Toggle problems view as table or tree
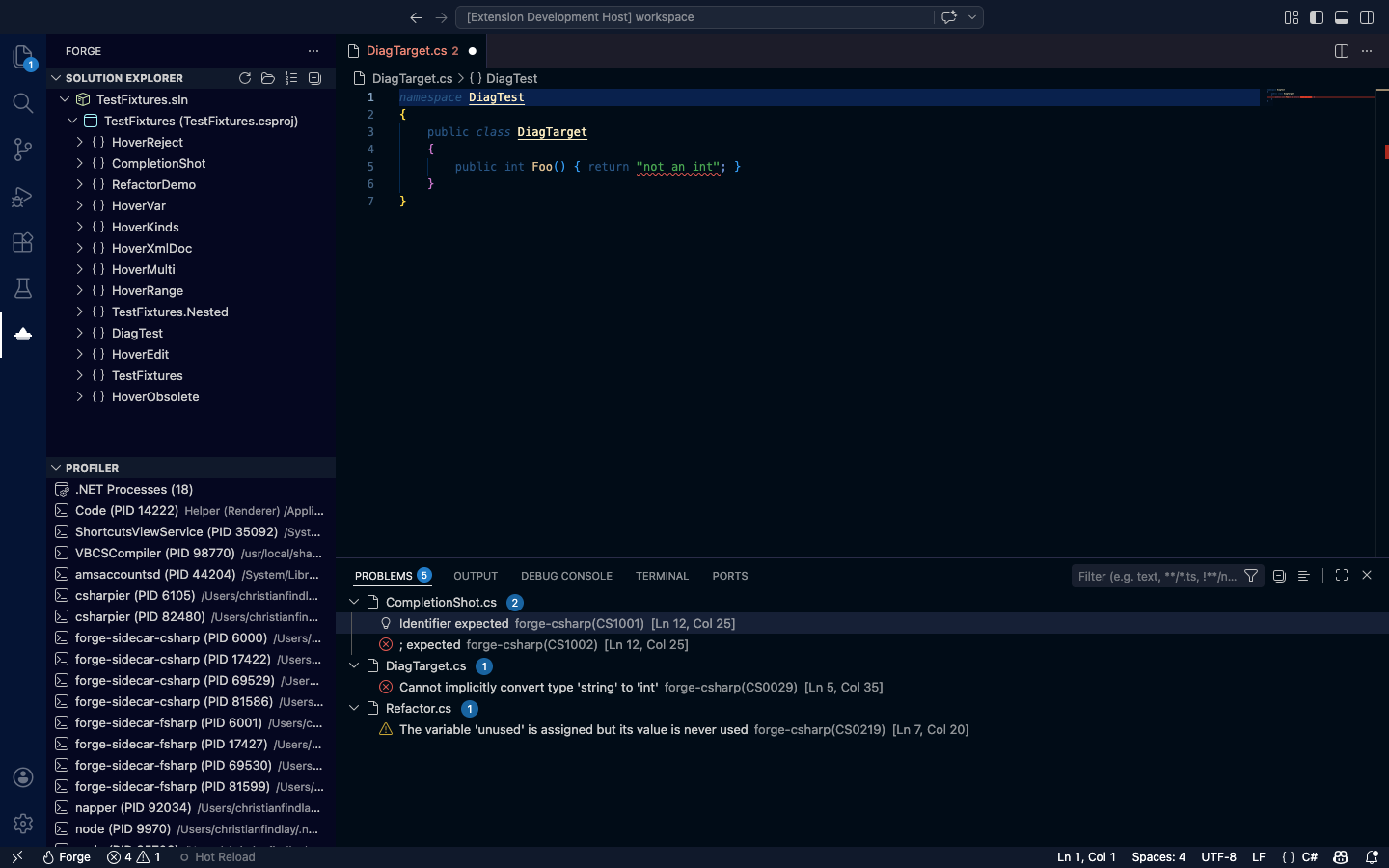 1303,576
